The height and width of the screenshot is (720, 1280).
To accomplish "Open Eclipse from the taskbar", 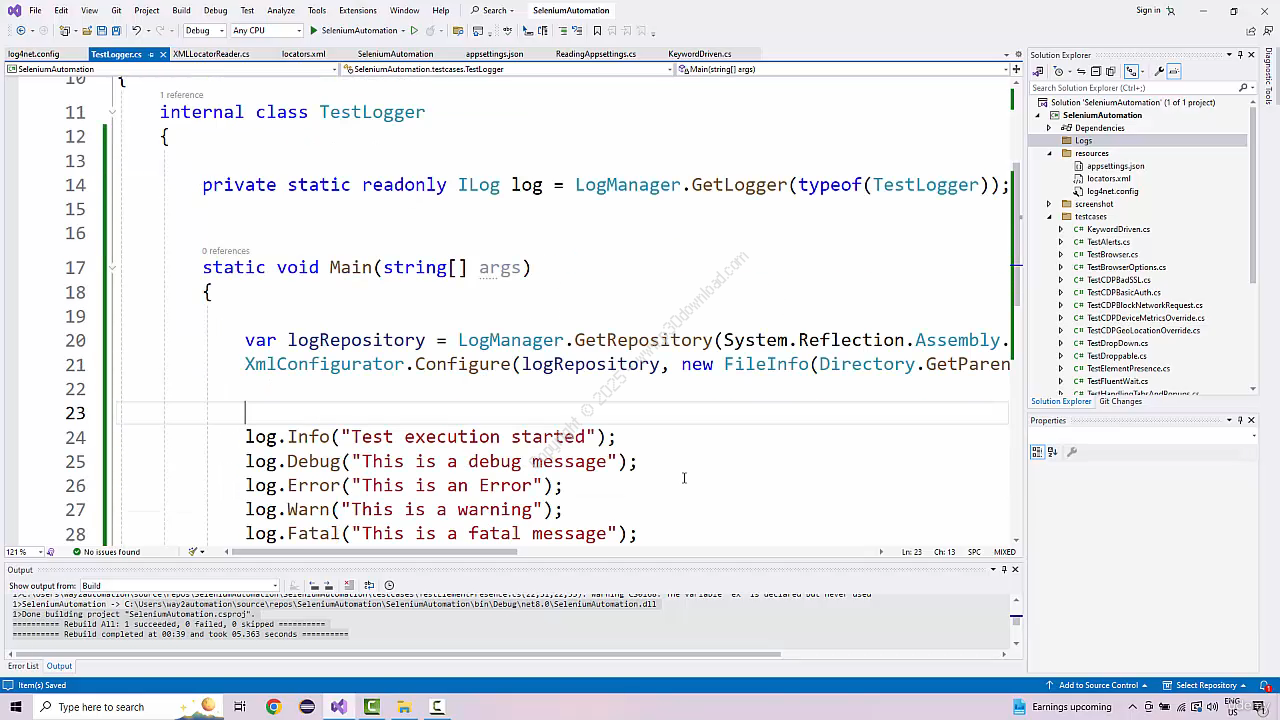I will pyautogui.click(x=307, y=707).
